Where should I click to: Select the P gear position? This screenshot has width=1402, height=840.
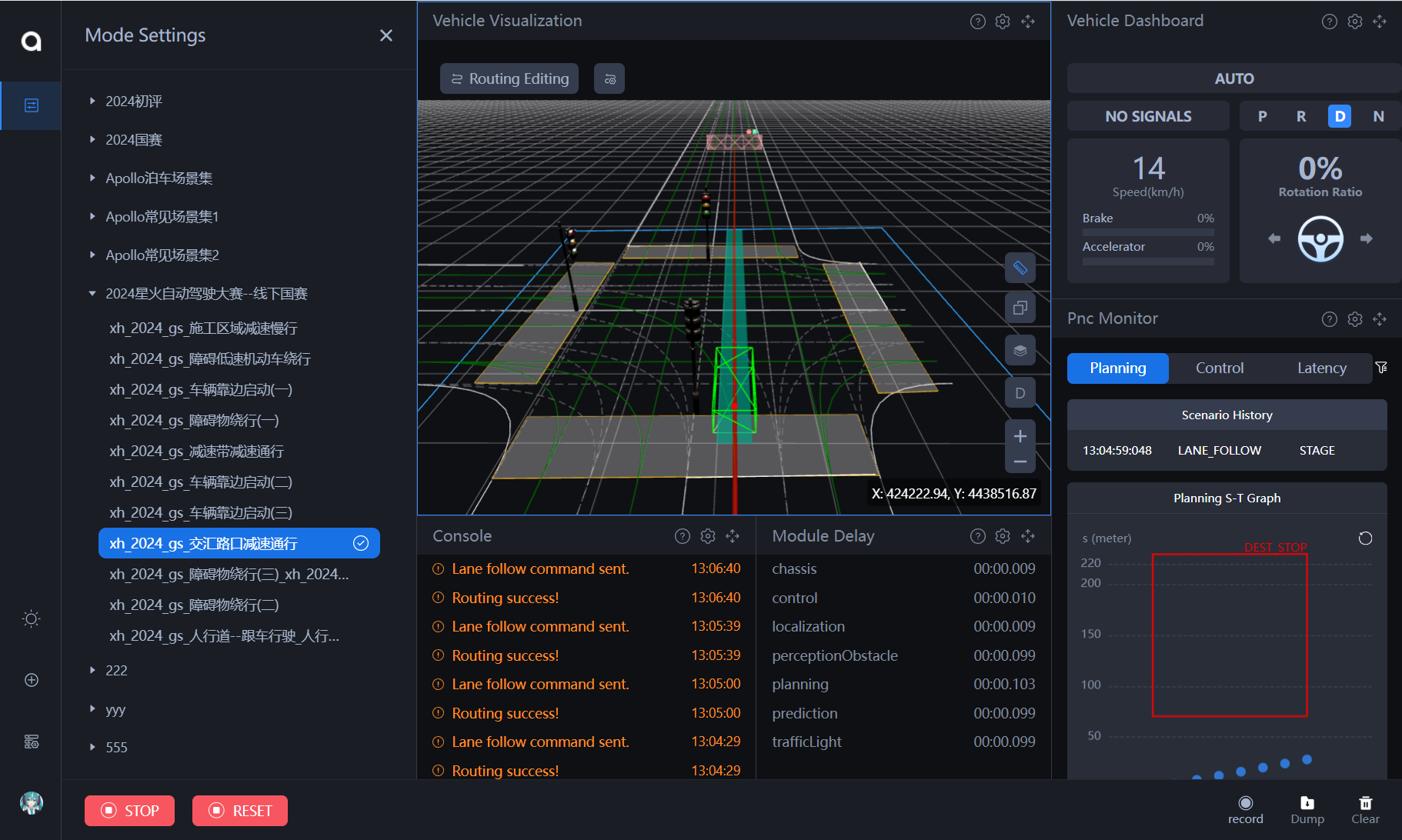(1262, 116)
